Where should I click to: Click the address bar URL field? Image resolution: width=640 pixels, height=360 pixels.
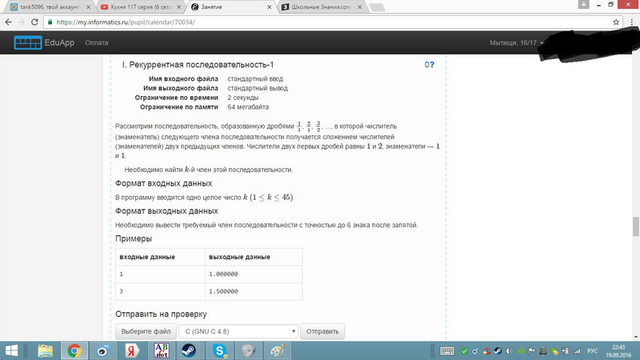click(x=327, y=22)
